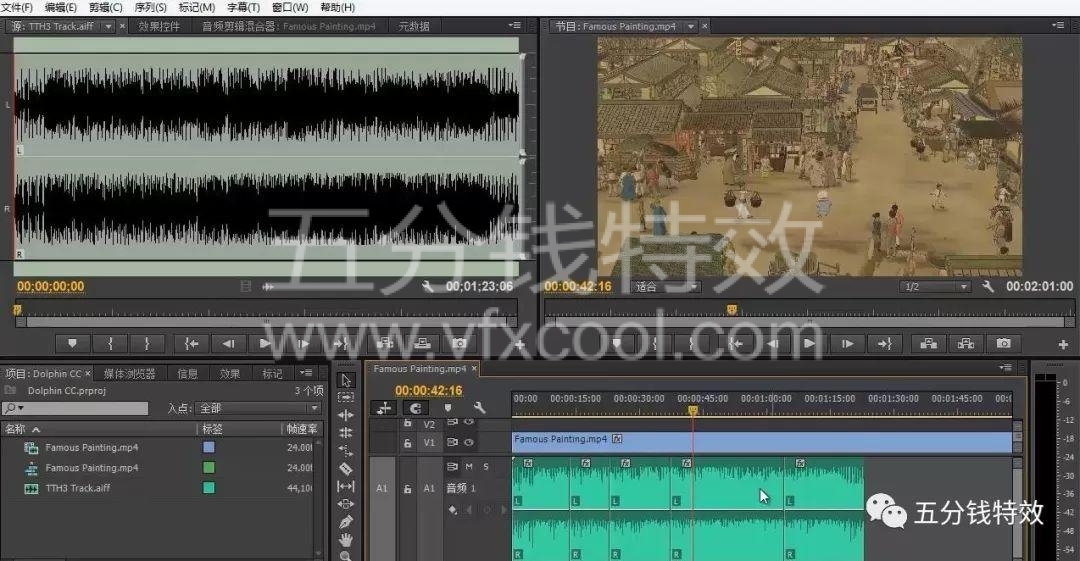Open timeline display settings wrench
Viewport: 1080px width, 561px height.
pos(479,408)
